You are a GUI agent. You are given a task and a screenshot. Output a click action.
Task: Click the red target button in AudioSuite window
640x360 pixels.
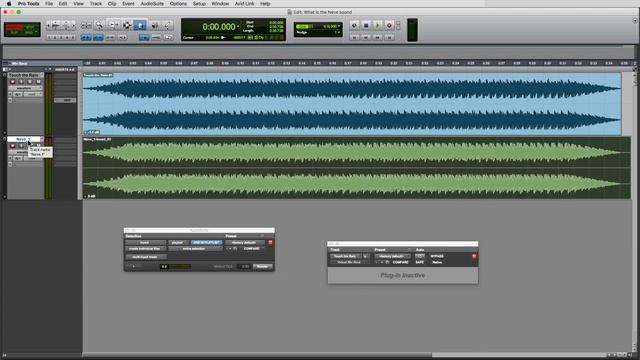click(270, 242)
